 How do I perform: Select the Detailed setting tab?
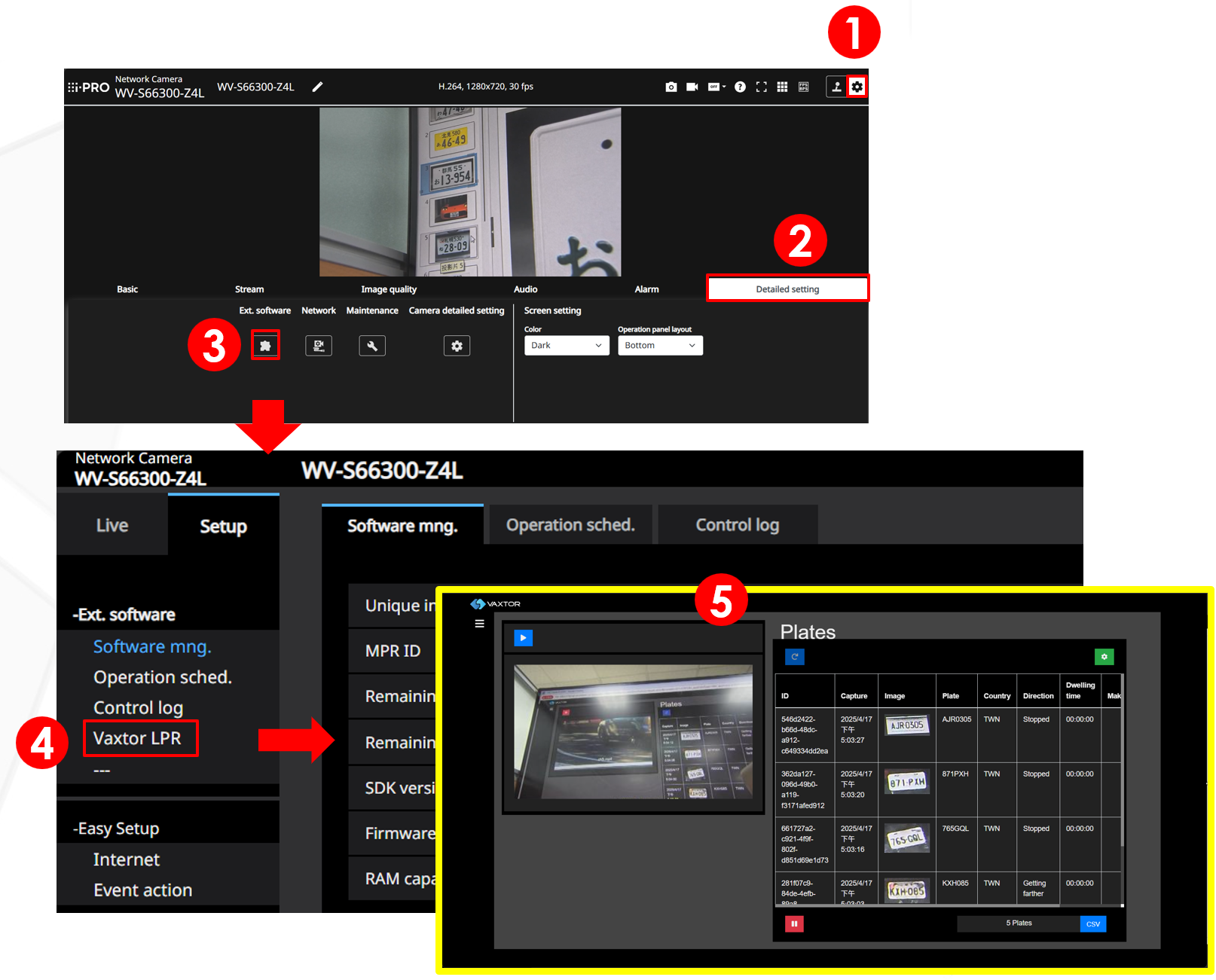pyautogui.click(x=788, y=289)
